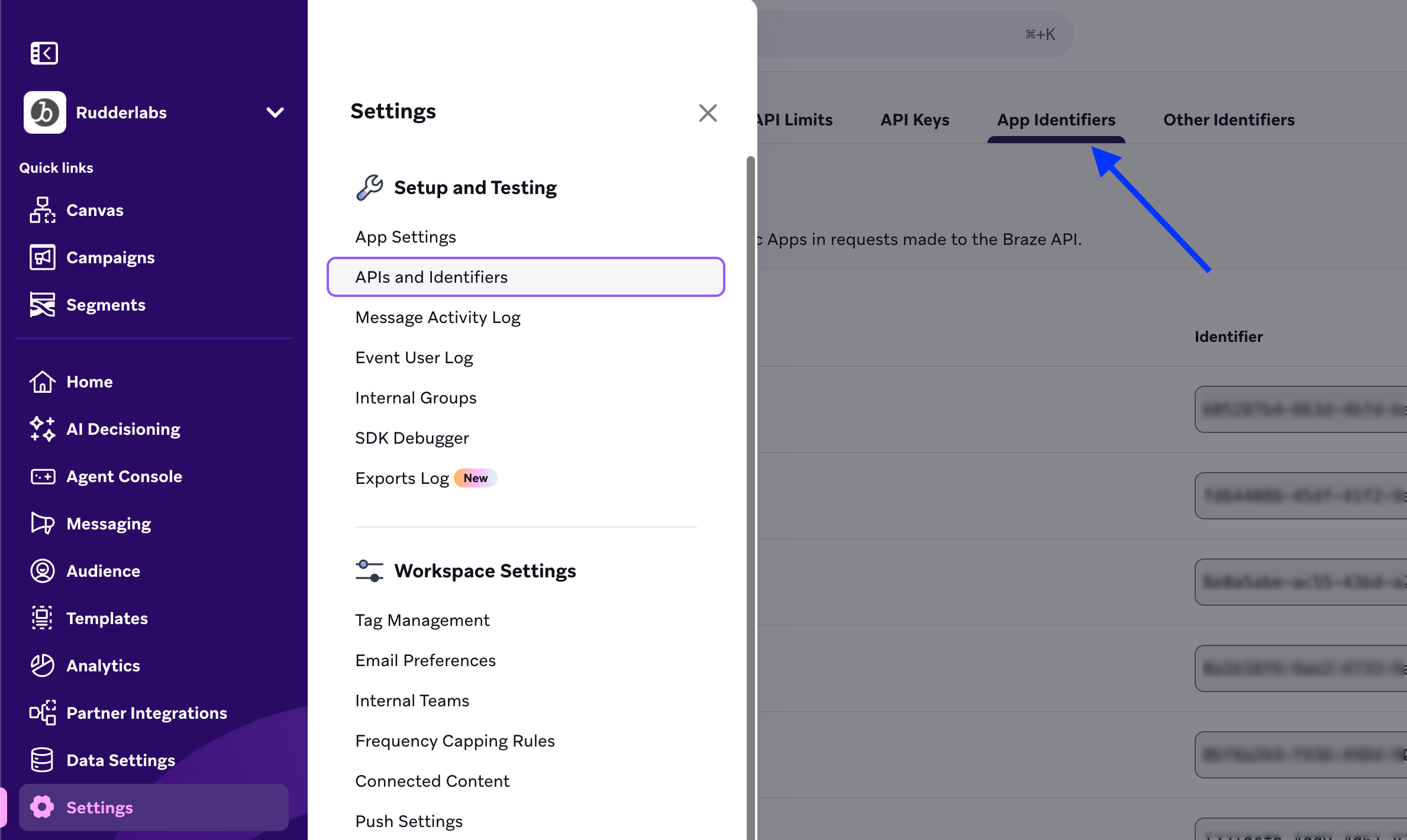
Task: Click the Home icon in the navigation
Action: (x=42, y=382)
